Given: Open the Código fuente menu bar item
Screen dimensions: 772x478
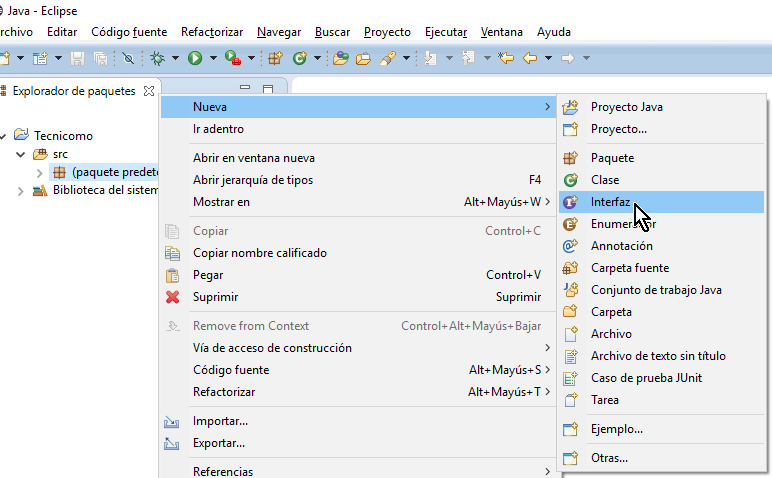Looking at the screenshot, I should (x=129, y=32).
